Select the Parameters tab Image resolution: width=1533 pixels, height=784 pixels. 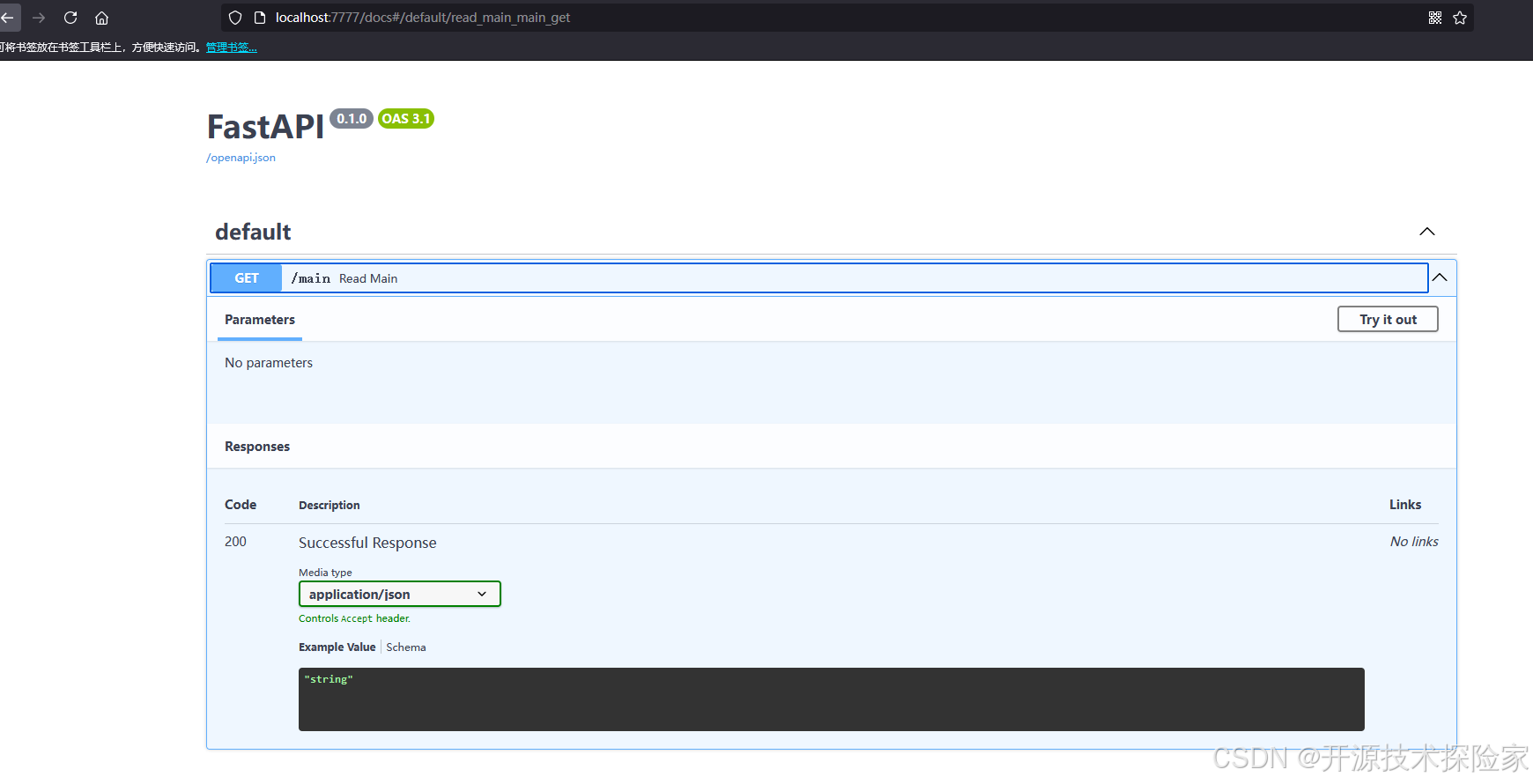(260, 320)
